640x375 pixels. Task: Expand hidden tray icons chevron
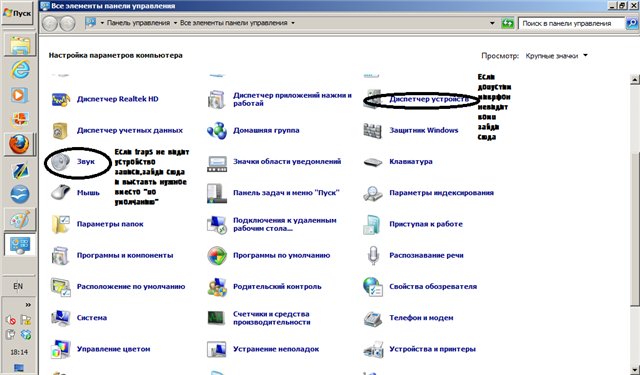pyautogui.click(x=28, y=305)
